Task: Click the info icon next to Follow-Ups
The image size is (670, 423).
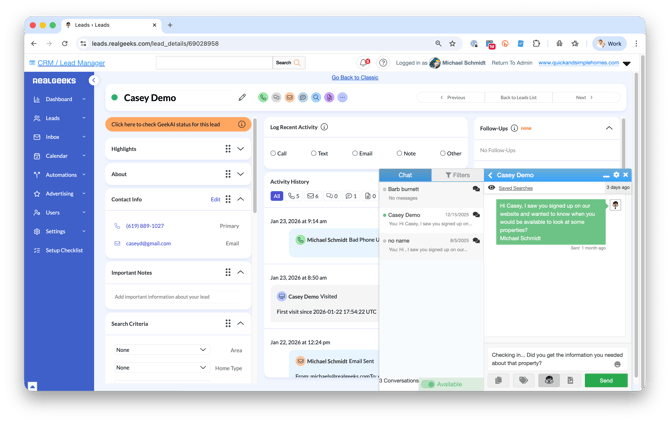Action: click(514, 128)
